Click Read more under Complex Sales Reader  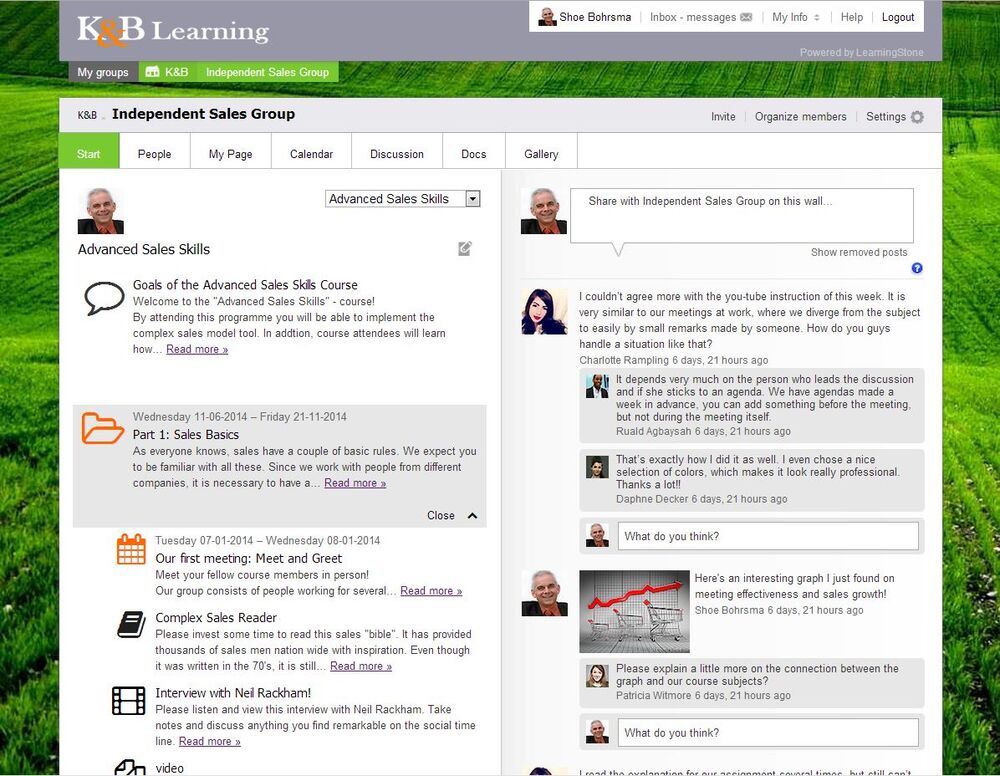(361, 666)
